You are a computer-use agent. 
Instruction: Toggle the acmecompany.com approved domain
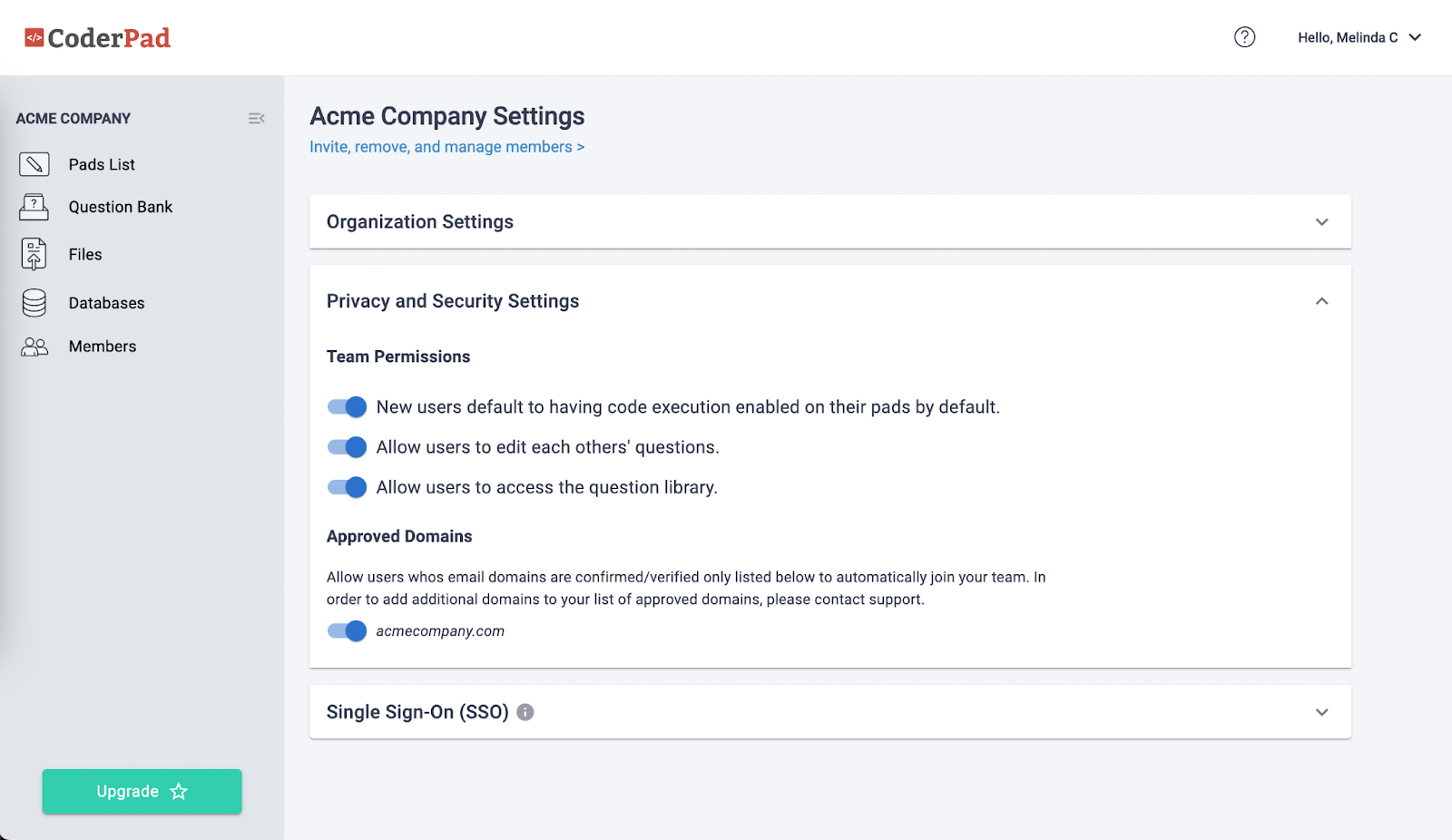point(347,631)
